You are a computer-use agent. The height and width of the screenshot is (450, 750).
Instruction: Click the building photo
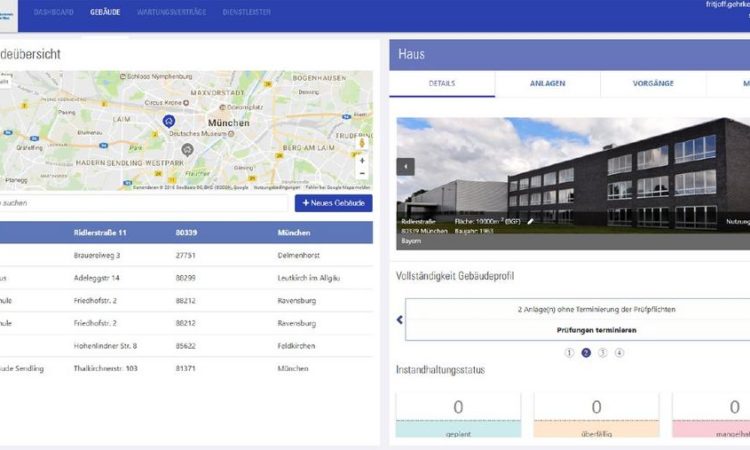(573, 184)
